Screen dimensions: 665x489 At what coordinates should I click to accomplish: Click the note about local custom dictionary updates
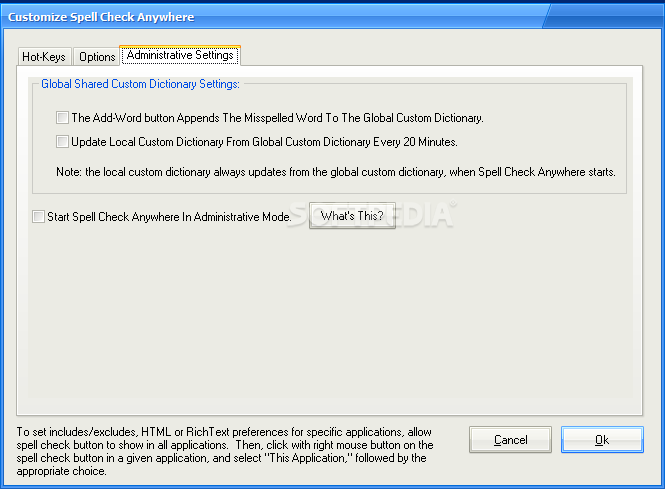tap(336, 172)
